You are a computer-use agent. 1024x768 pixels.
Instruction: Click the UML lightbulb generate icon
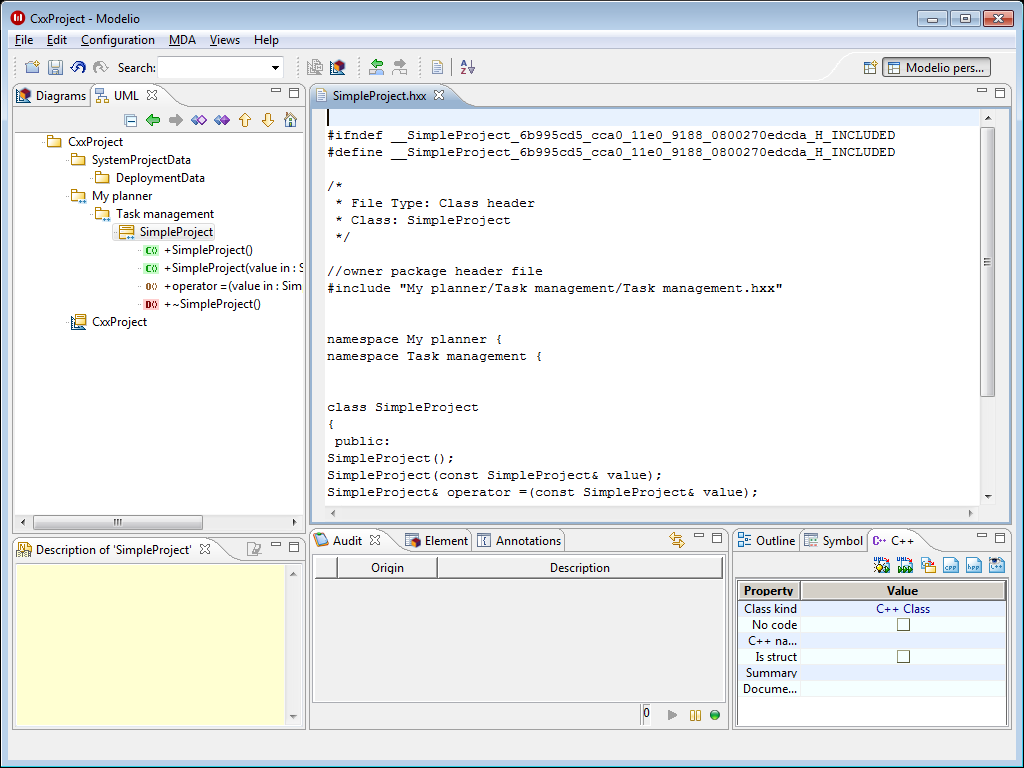point(882,565)
